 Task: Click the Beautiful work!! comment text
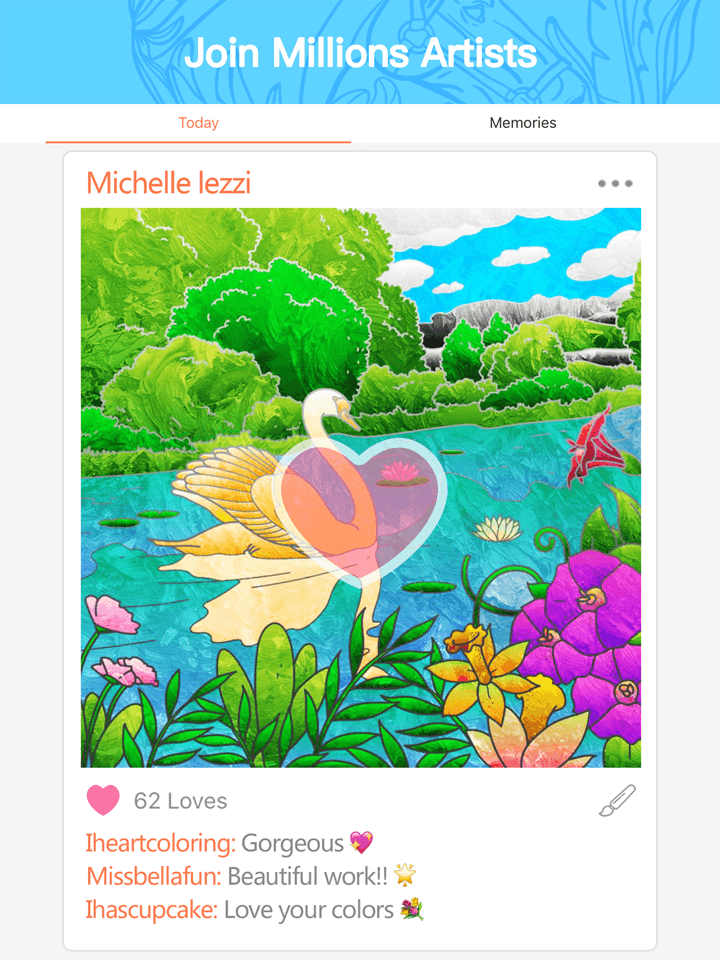[x=307, y=877]
